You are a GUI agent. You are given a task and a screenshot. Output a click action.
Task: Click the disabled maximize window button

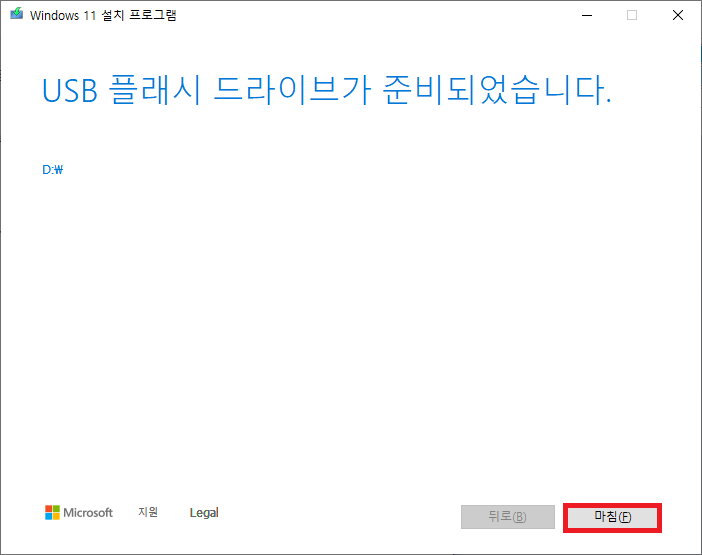pyautogui.click(x=632, y=15)
